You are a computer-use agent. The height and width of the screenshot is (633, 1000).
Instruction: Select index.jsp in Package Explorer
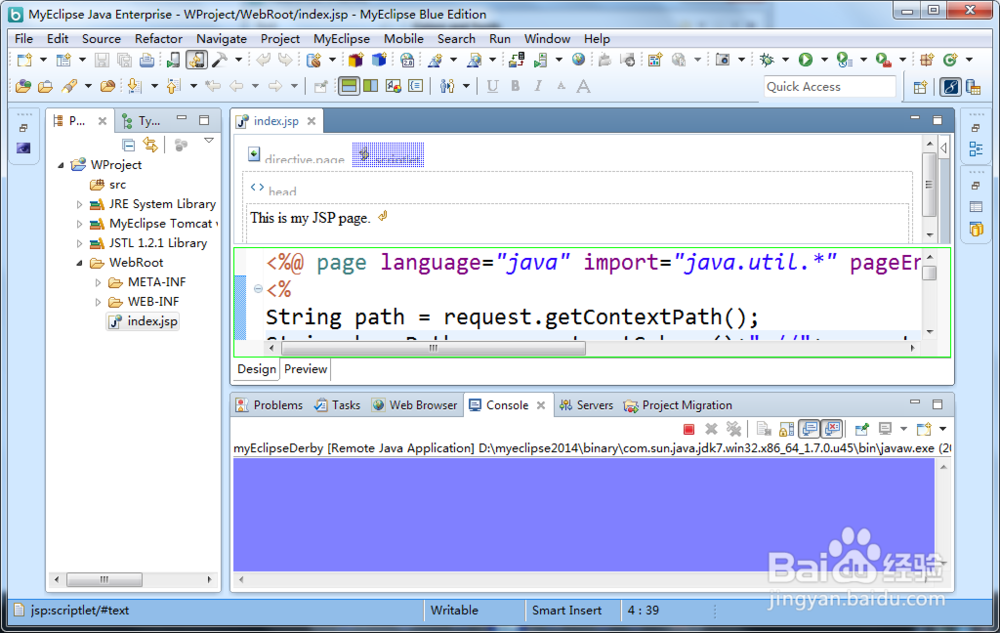(x=143, y=321)
